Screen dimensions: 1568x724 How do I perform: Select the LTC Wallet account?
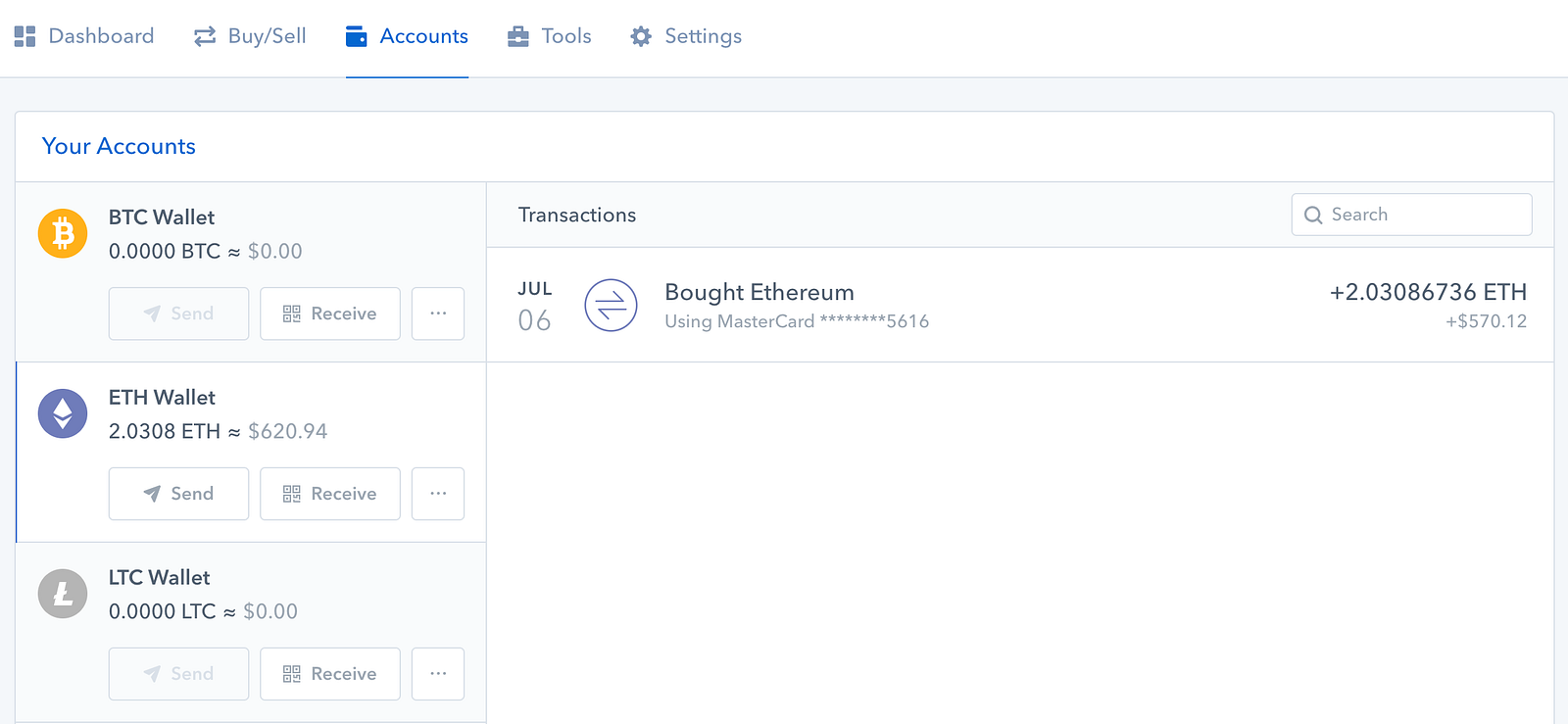(159, 578)
